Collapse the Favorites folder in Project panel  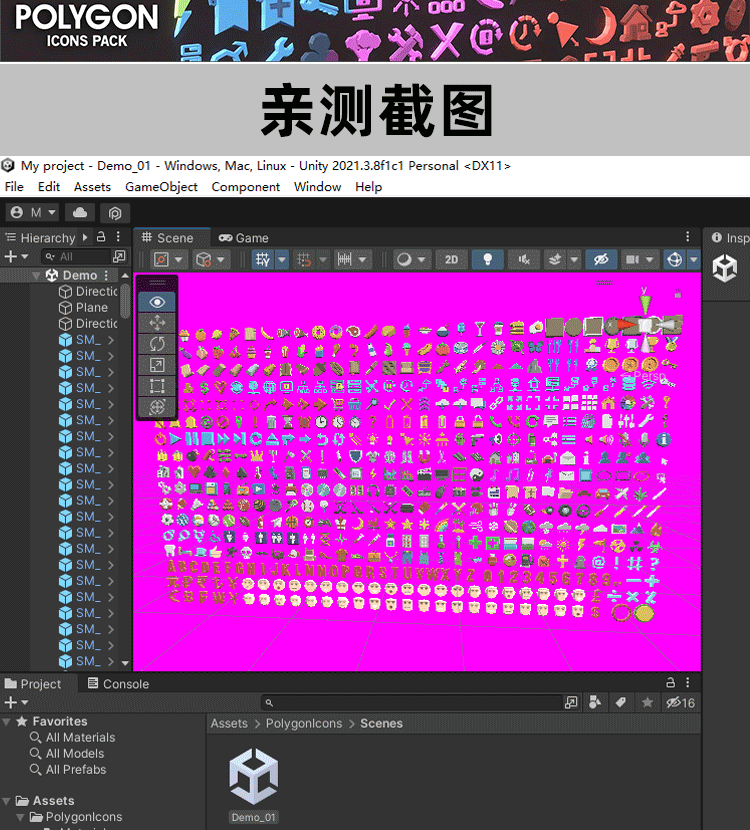point(8,722)
